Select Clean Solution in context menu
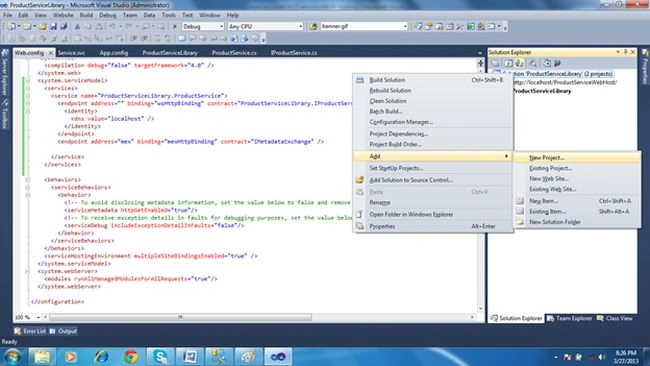 point(433,101)
